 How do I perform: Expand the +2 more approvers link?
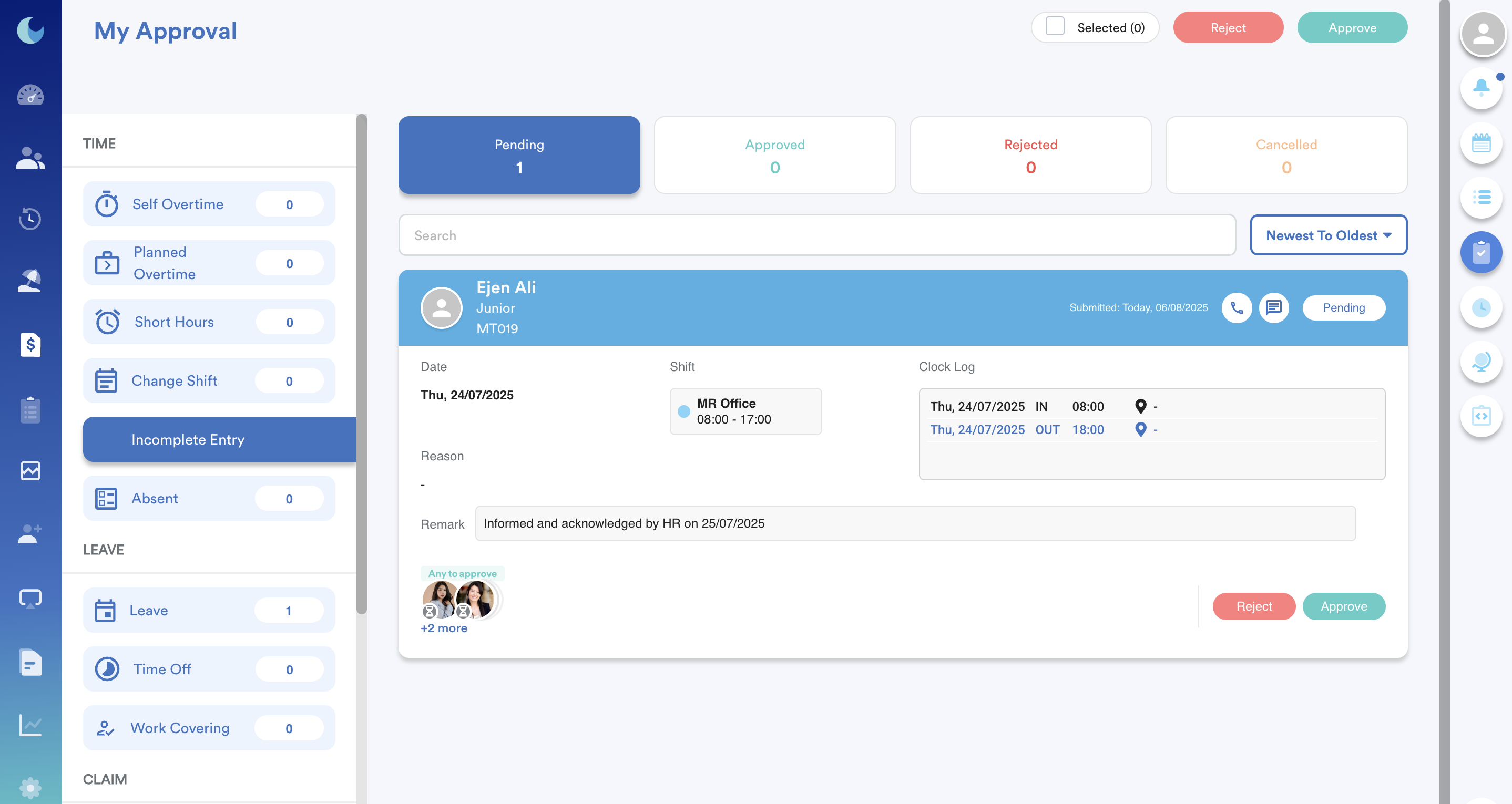[x=444, y=628]
